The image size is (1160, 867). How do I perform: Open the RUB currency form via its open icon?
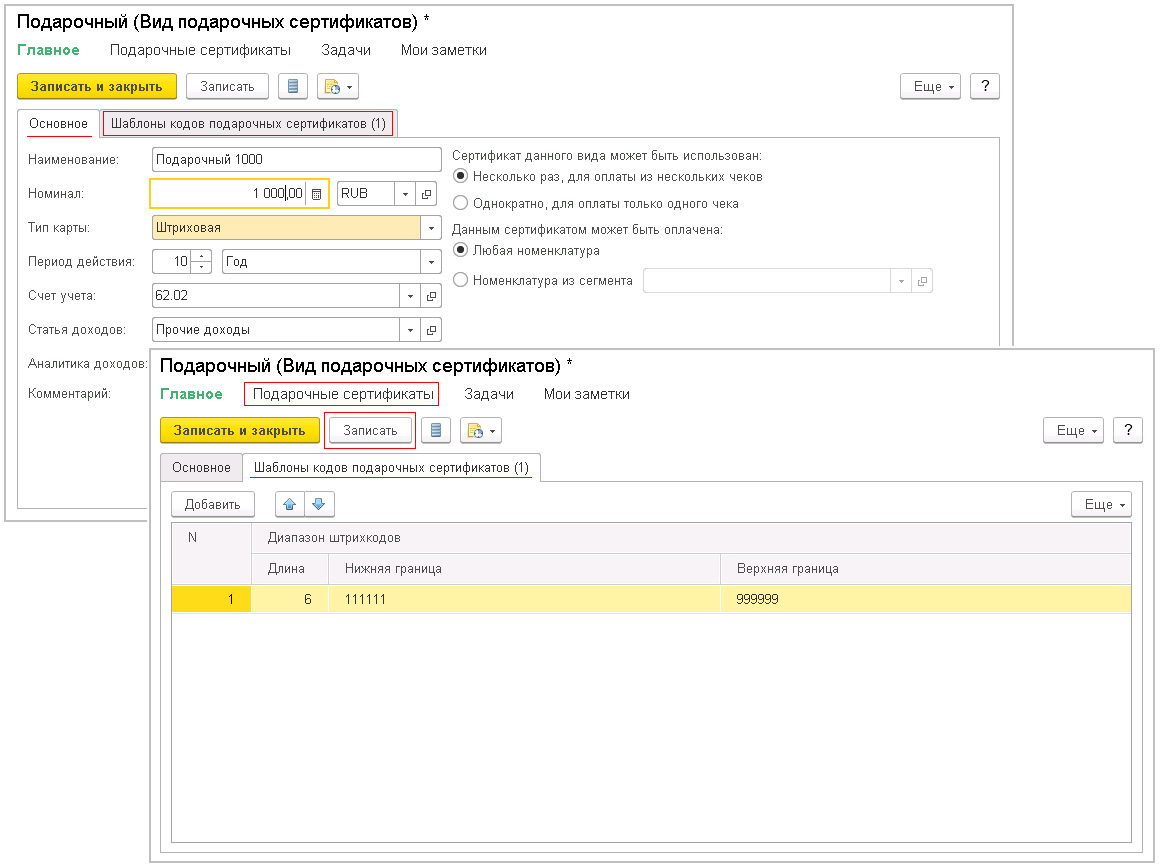[426, 194]
